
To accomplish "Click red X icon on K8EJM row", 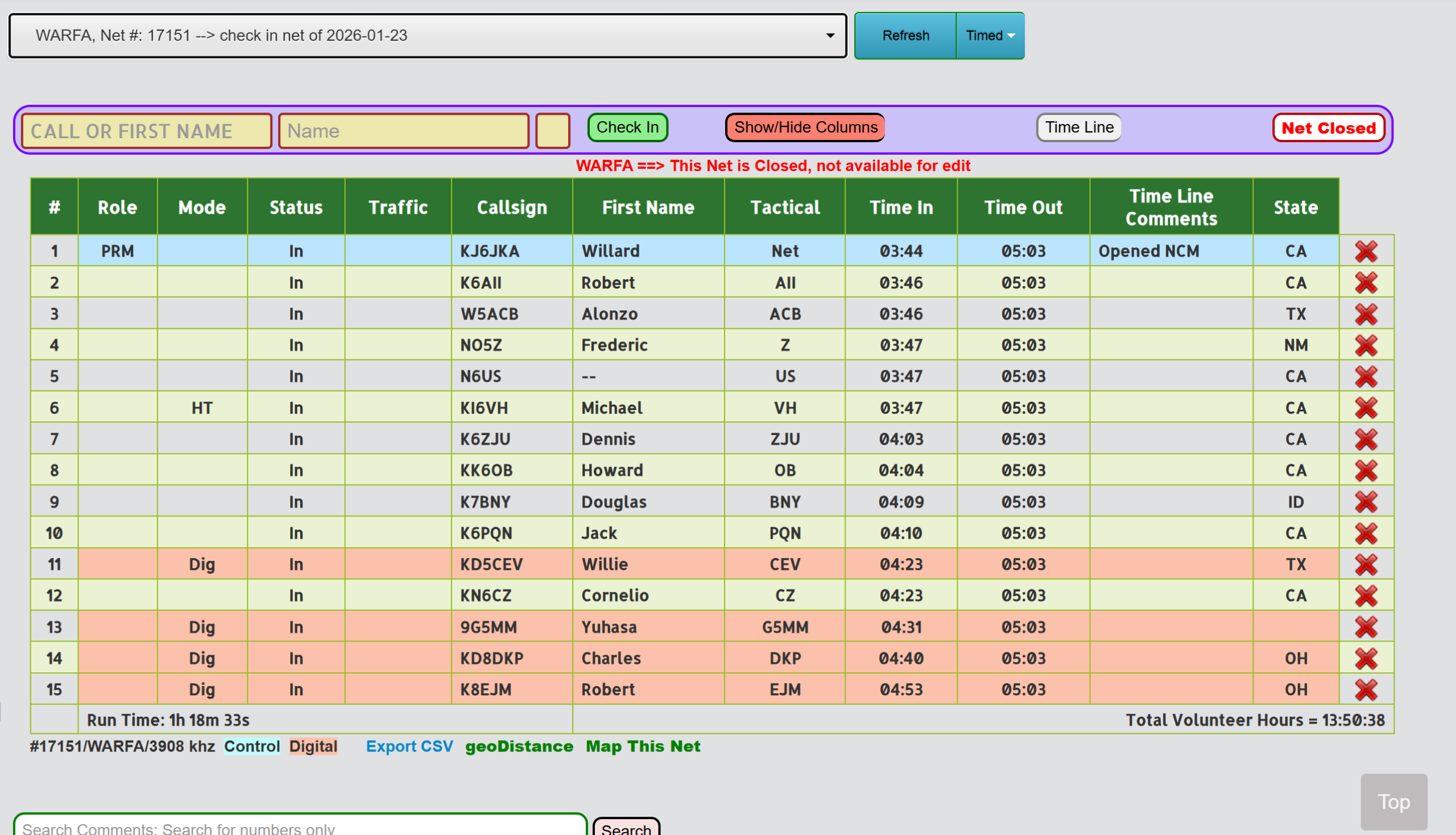I will [1366, 689].
